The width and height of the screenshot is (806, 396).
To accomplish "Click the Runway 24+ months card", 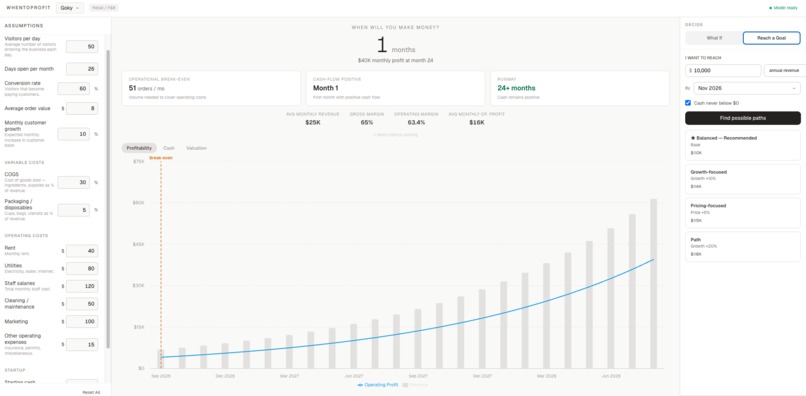I will 580,88.
